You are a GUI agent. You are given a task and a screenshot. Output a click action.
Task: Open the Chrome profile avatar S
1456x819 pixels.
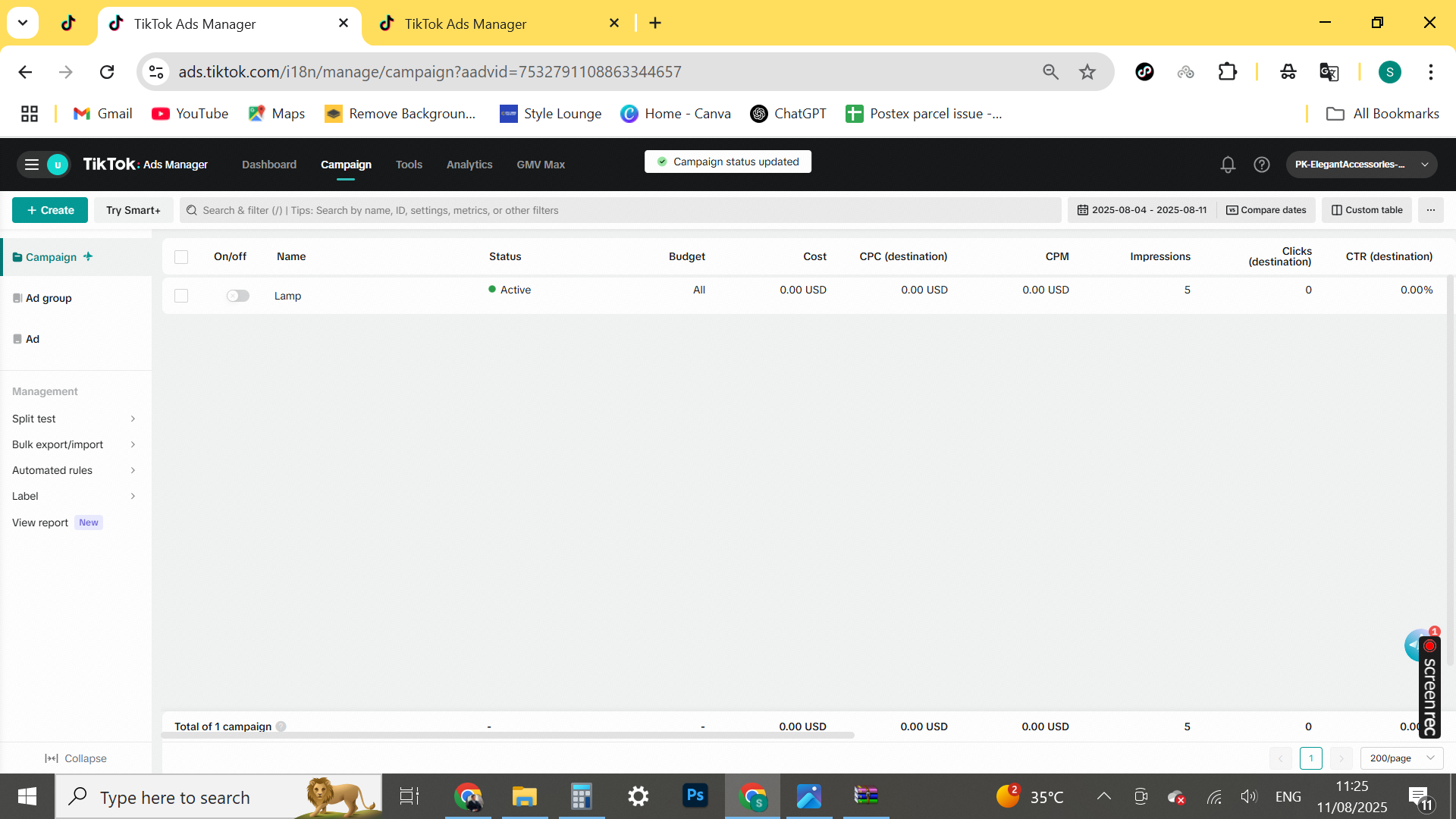coord(1389,72)
